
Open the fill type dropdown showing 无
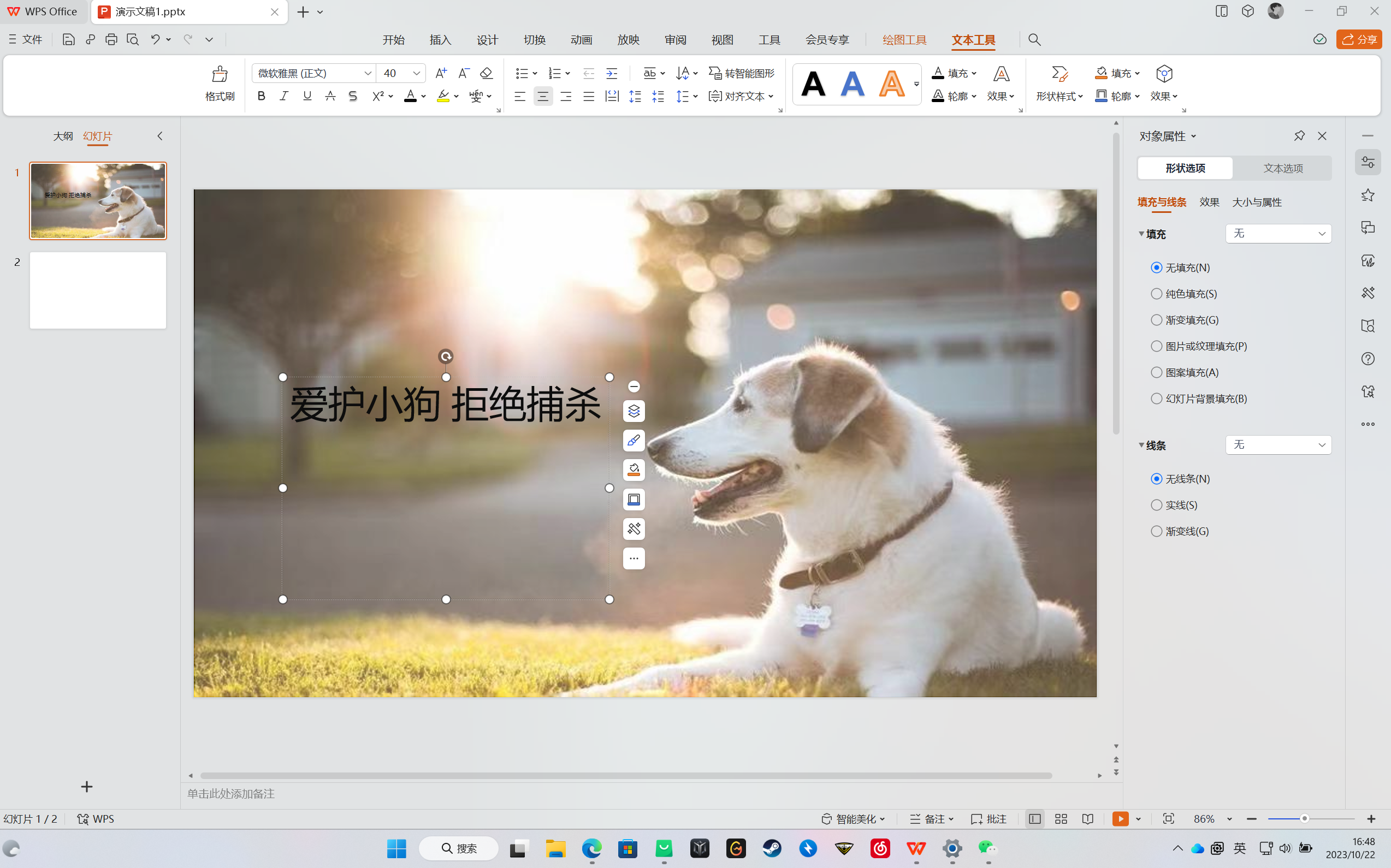(x=1278, y=234)
